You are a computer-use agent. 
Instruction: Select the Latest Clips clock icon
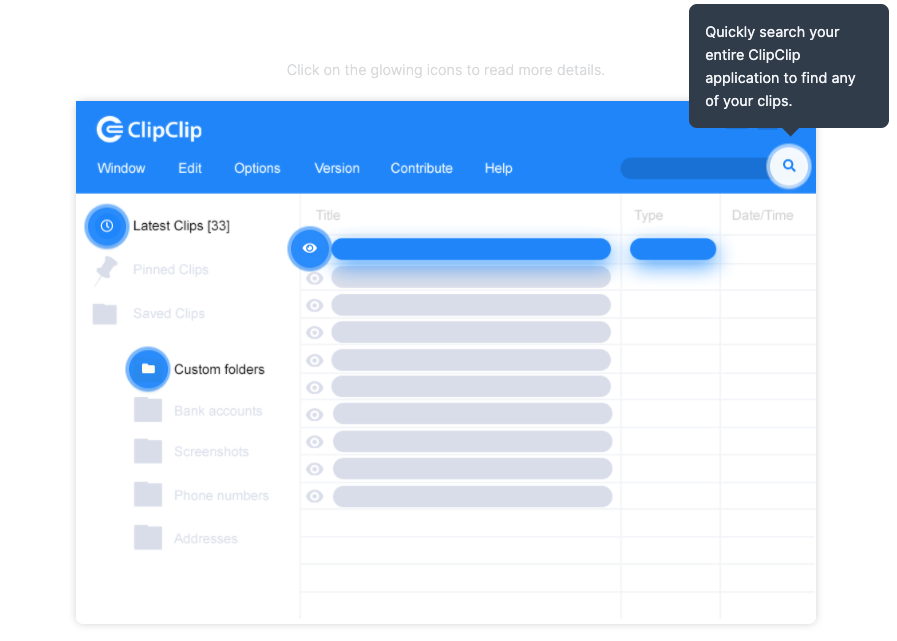[x=106, y=226]
